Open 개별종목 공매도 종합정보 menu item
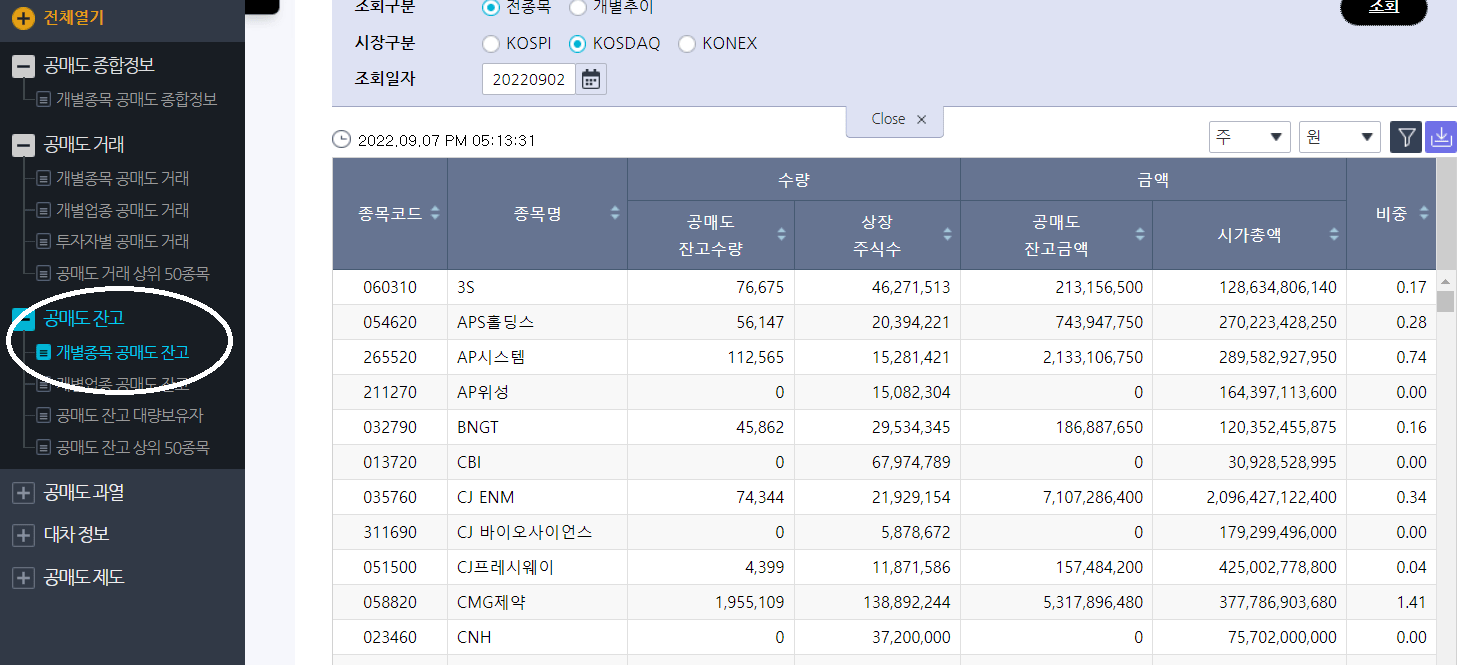 [x=137, y=100]
